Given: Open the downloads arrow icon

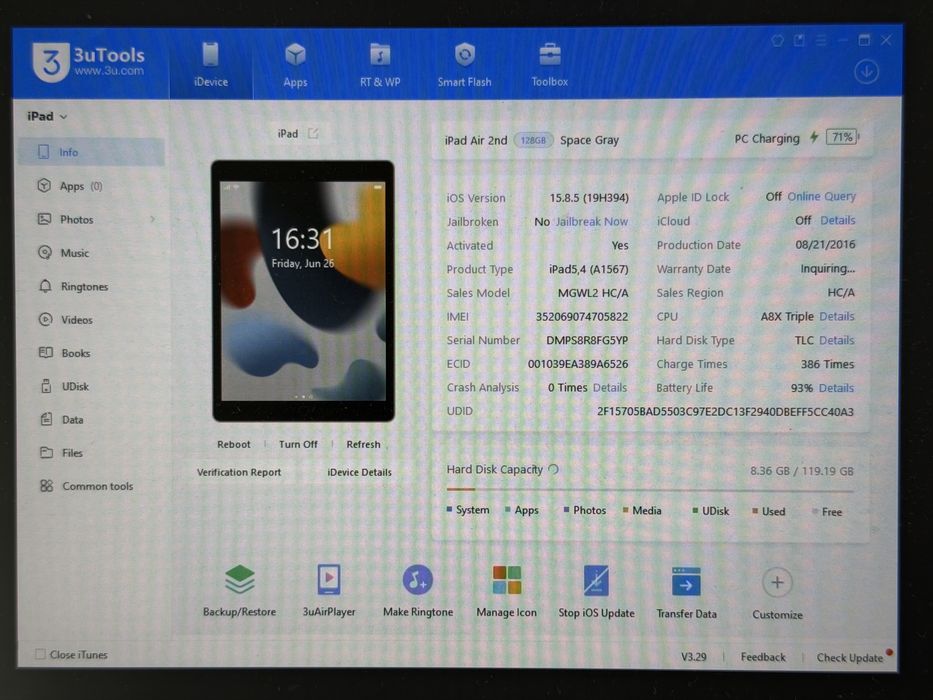Looking at the screenshot, I should pyautogui.click(x=866, y=72).
